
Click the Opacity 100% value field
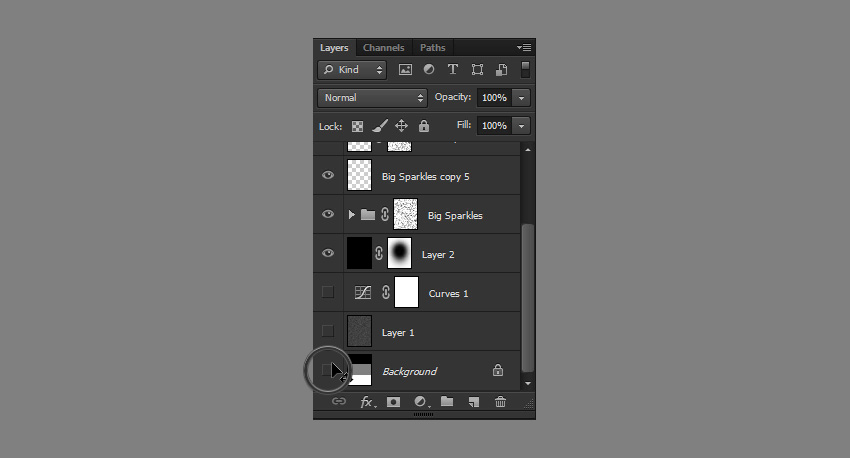pyautogui.click(x=494, y=98)
